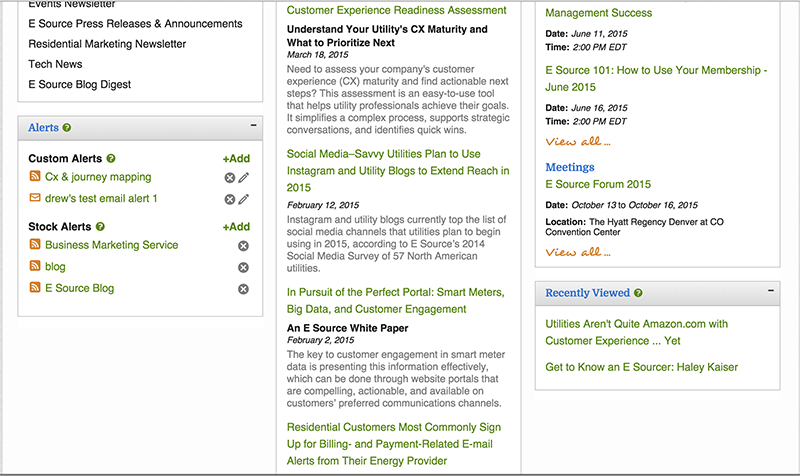
Task: Remove the Business Marketing Service stock alert
Action: [x=243, y=246]
